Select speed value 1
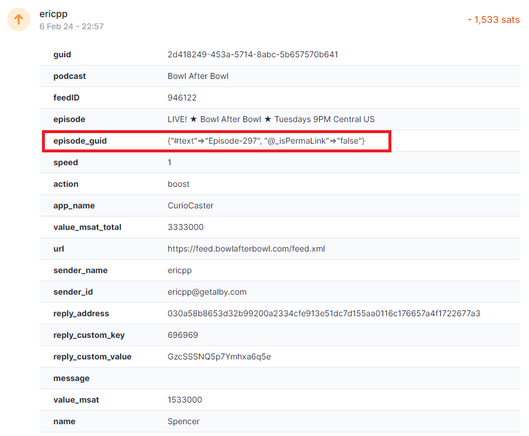 tap(170, 163)
